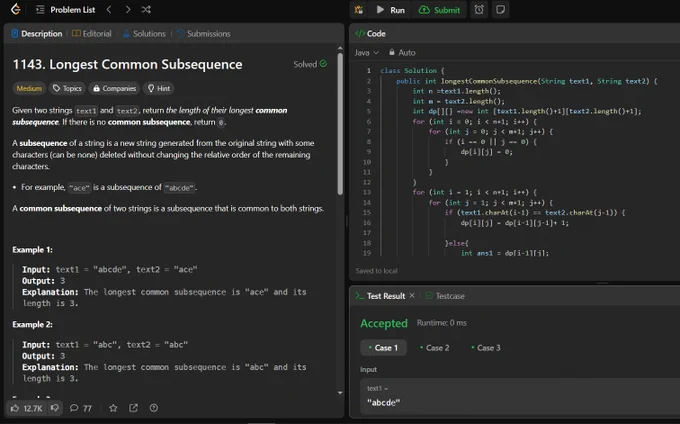Select Case 1 result
This screenshot has height=424, width=680.
pyautogui.click(x=383, y=348)
